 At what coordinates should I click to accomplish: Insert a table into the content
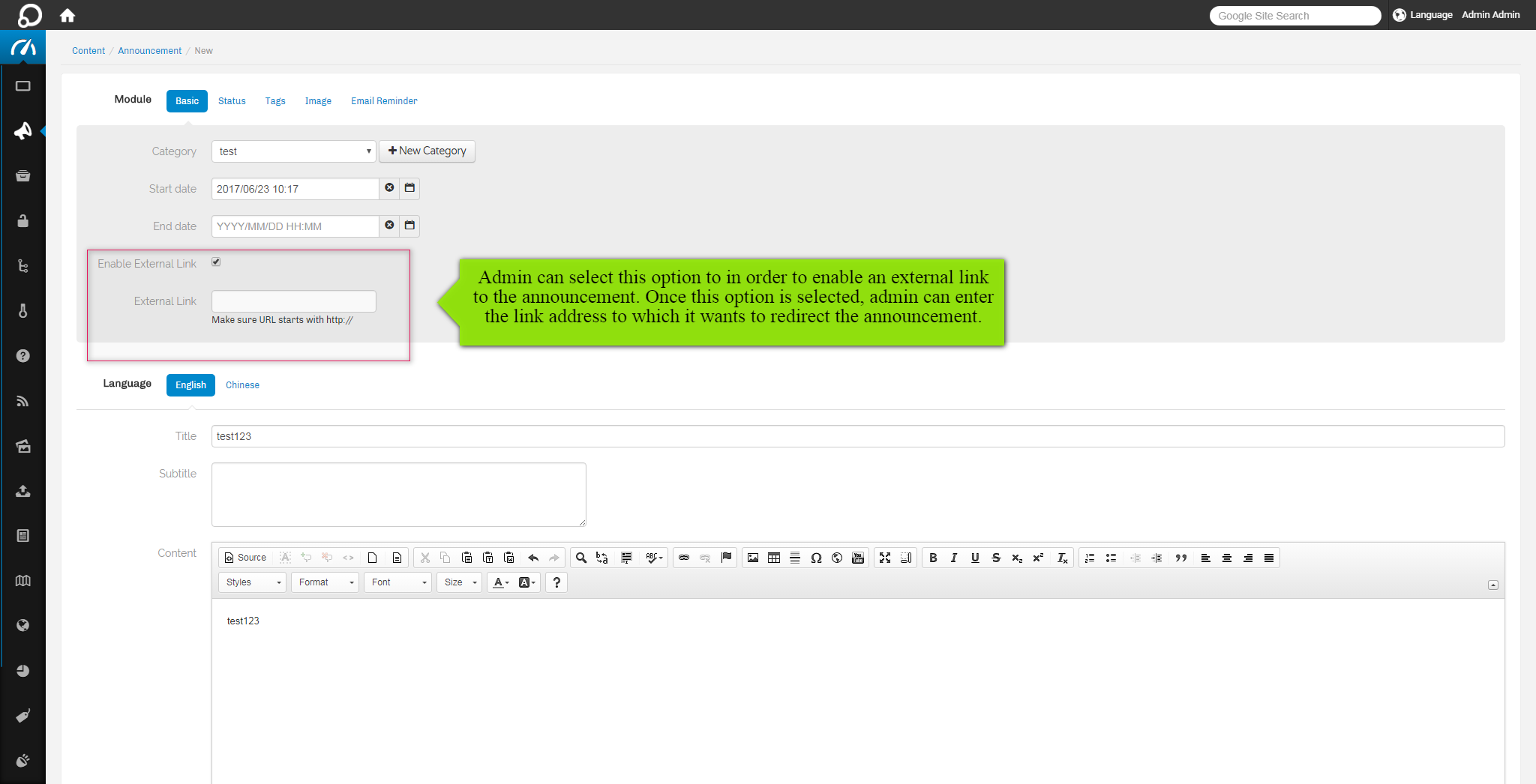click(x=774, y=558)
